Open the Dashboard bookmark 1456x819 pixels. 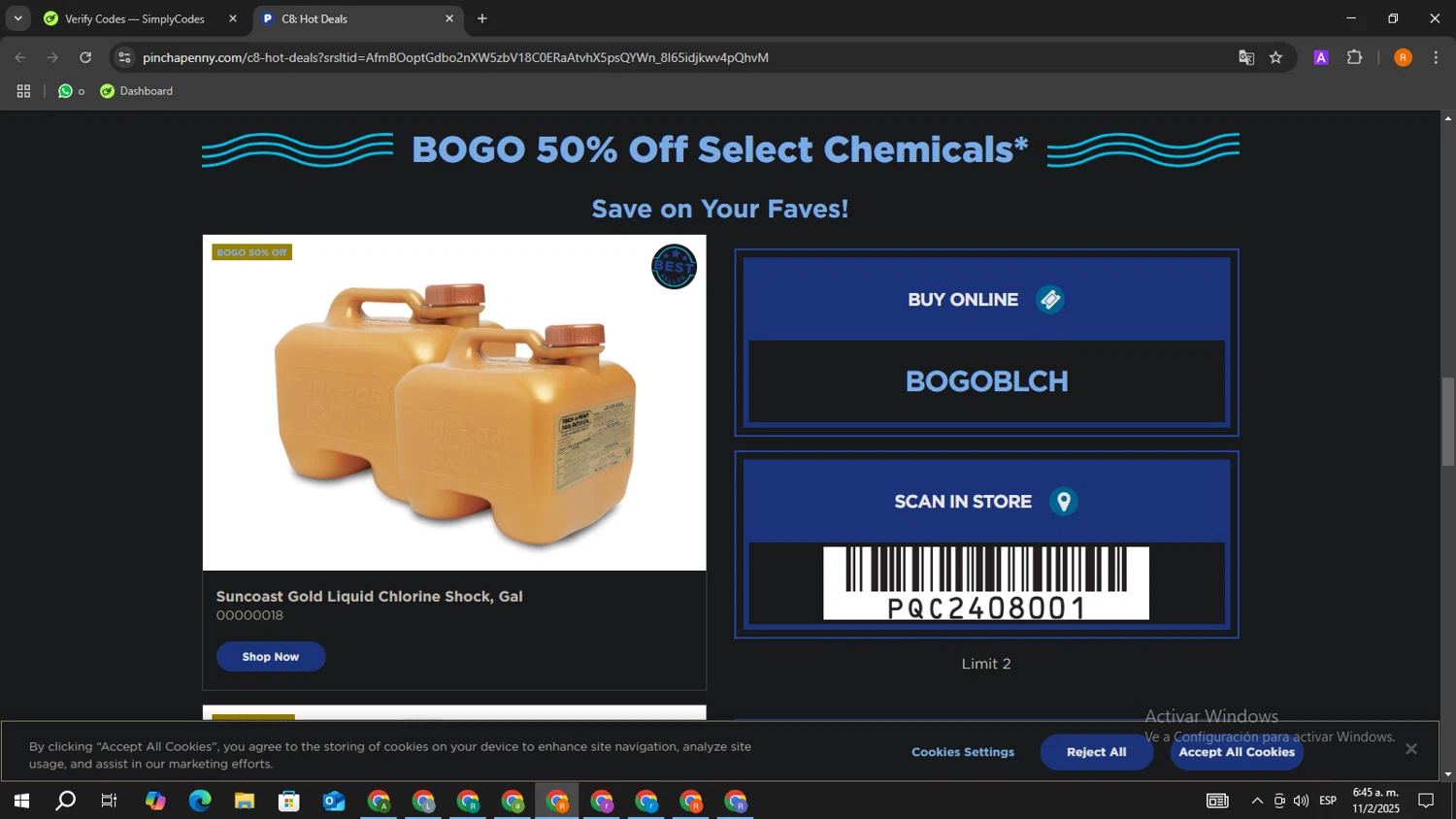[x=137, y=91]
